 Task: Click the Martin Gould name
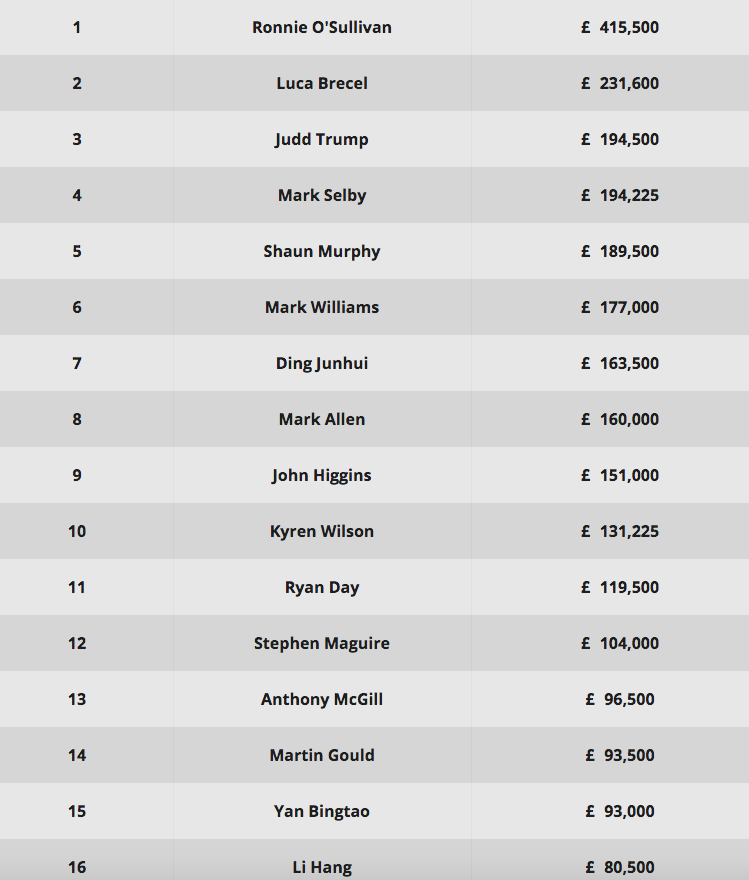(321, 755)
